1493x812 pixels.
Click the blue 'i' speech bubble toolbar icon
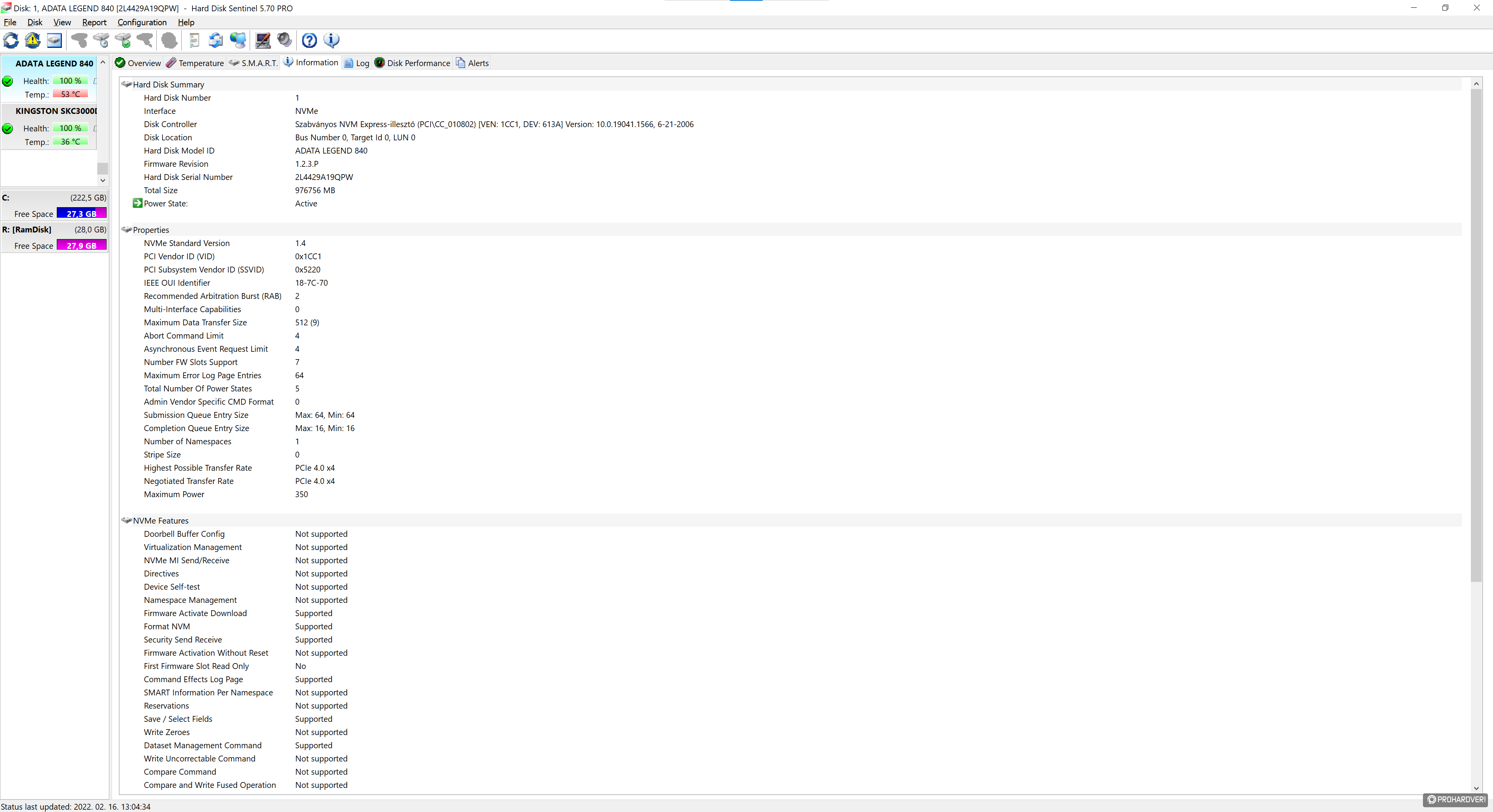point(331,40)
